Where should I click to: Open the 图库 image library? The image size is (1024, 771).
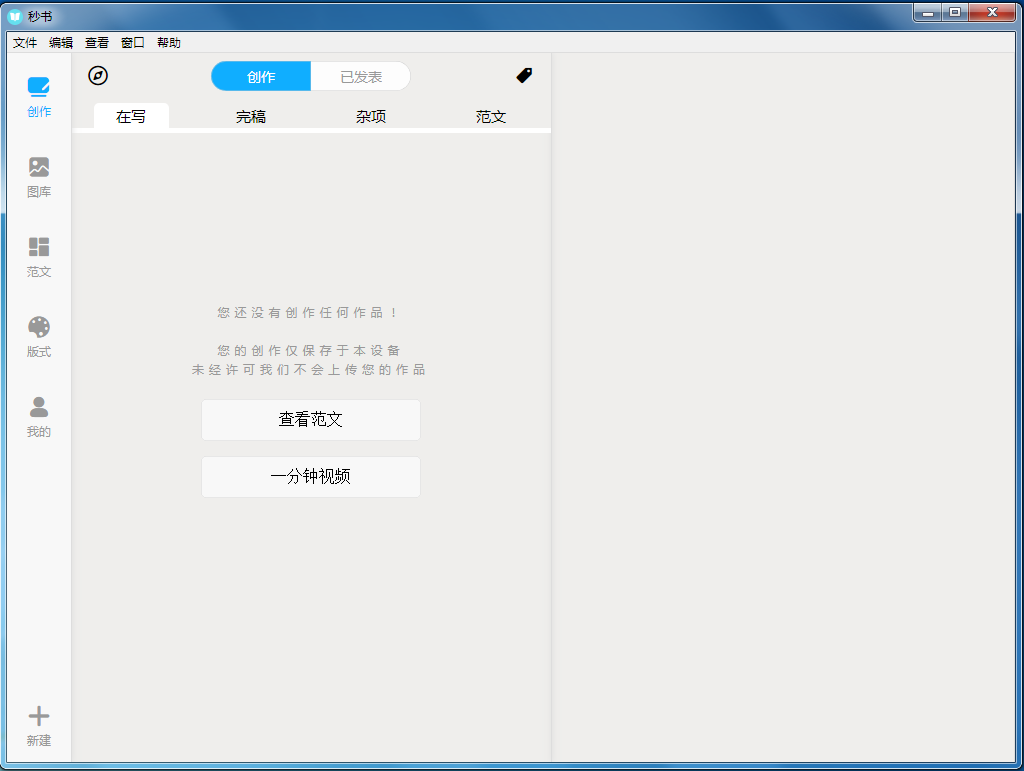pos(39,178)
